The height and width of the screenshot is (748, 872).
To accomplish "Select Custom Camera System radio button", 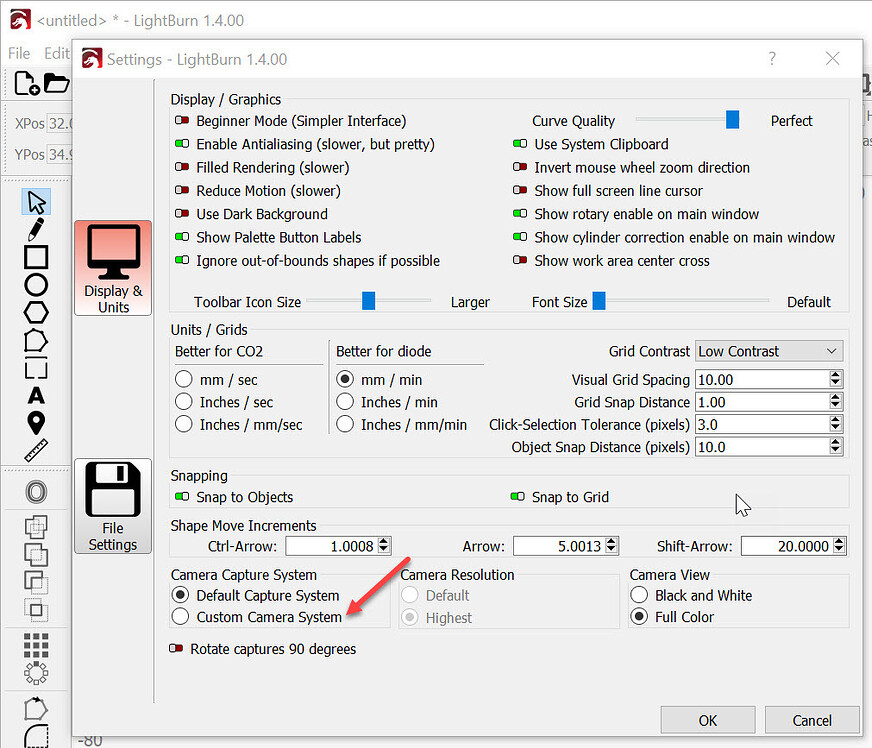I will click(181, 617).
